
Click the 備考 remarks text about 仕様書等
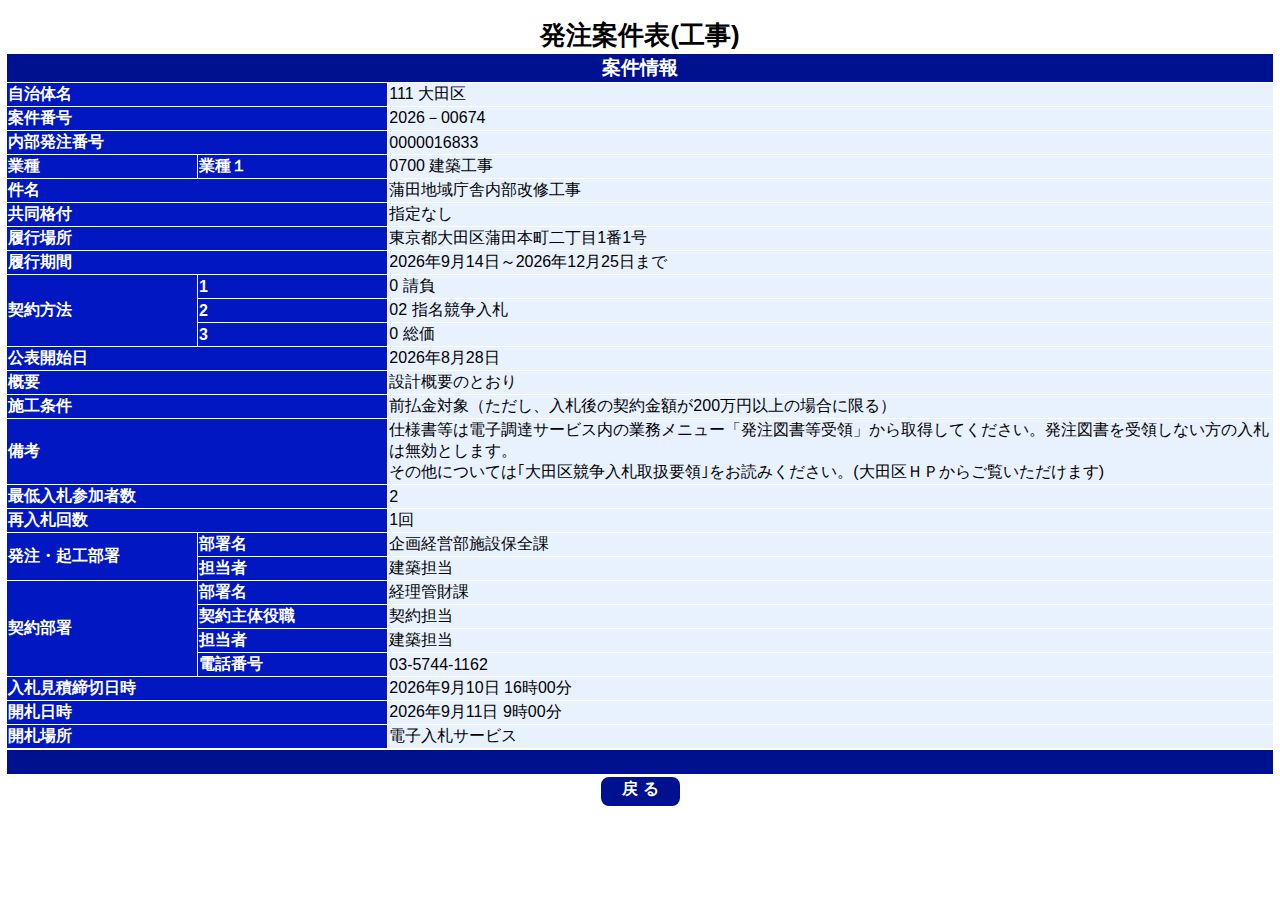(x=830, y=451)
